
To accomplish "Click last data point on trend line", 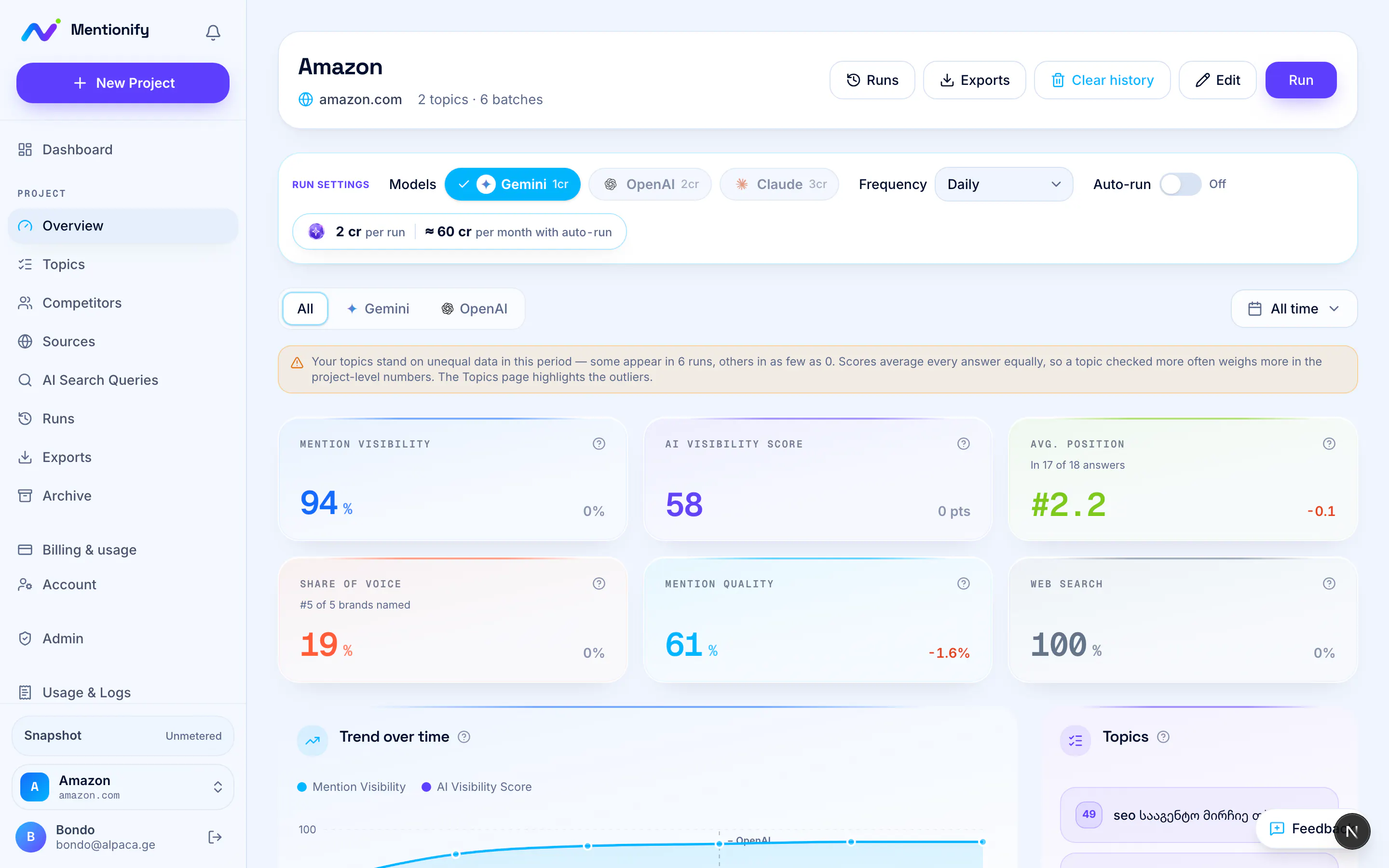I will pos(982,841).
